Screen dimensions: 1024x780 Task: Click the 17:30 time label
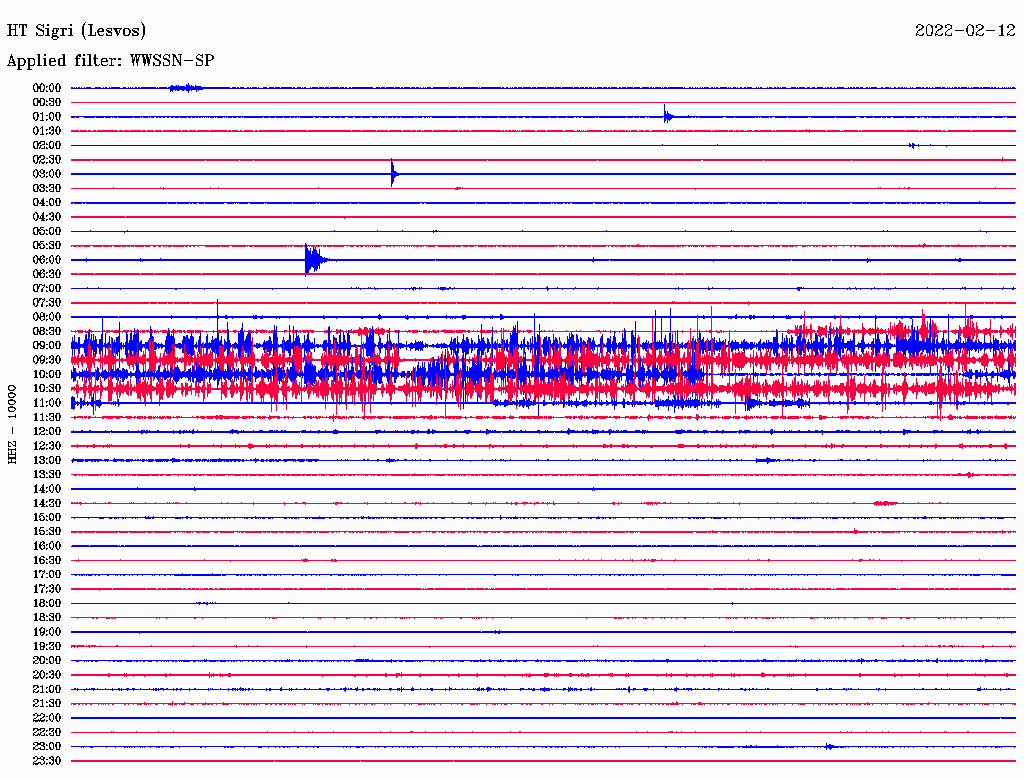tap(47, 589)
